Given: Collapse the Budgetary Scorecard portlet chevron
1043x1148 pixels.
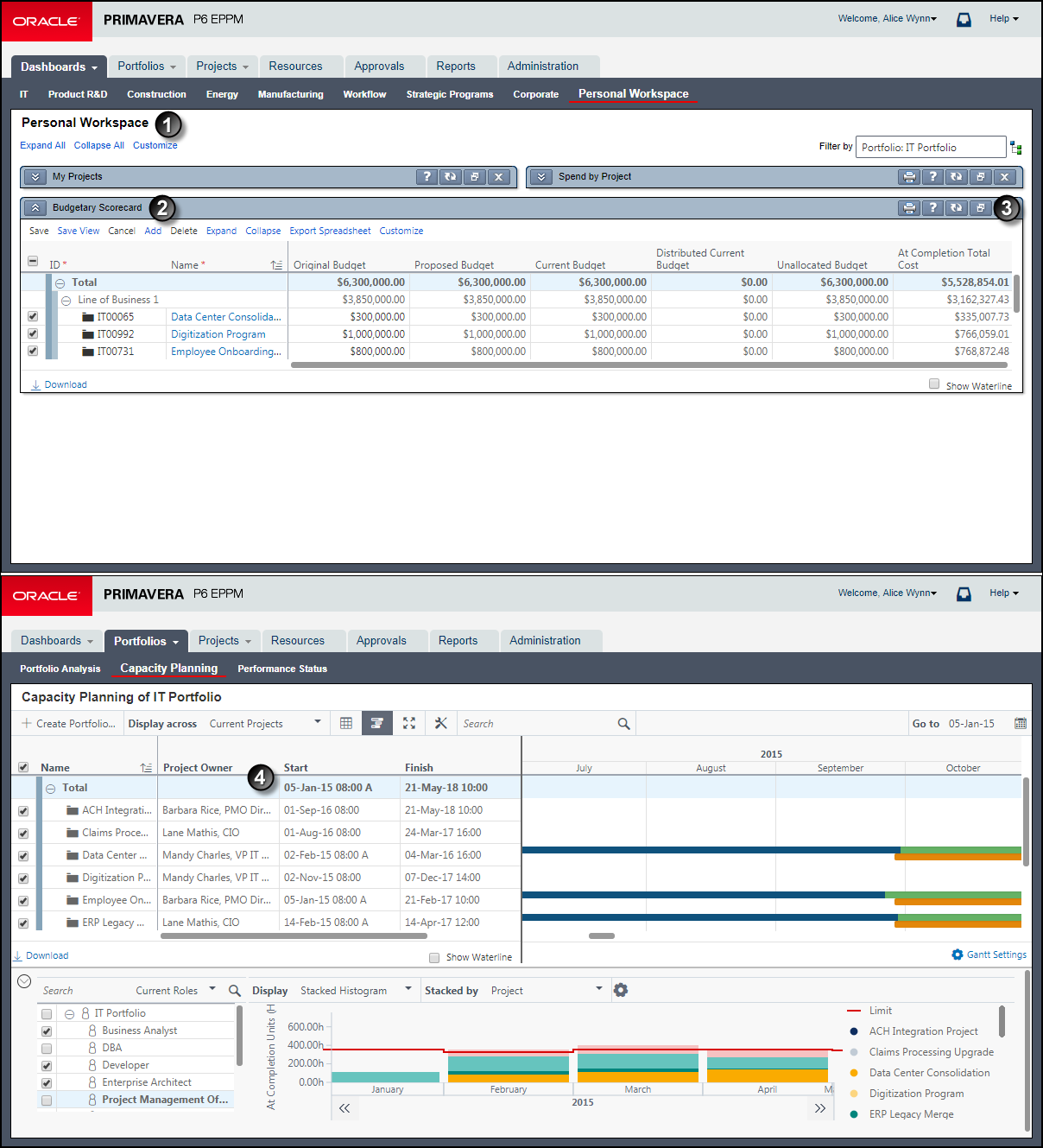Looking at the screenshot, I should pyautogui.click(x=35, y=208).
